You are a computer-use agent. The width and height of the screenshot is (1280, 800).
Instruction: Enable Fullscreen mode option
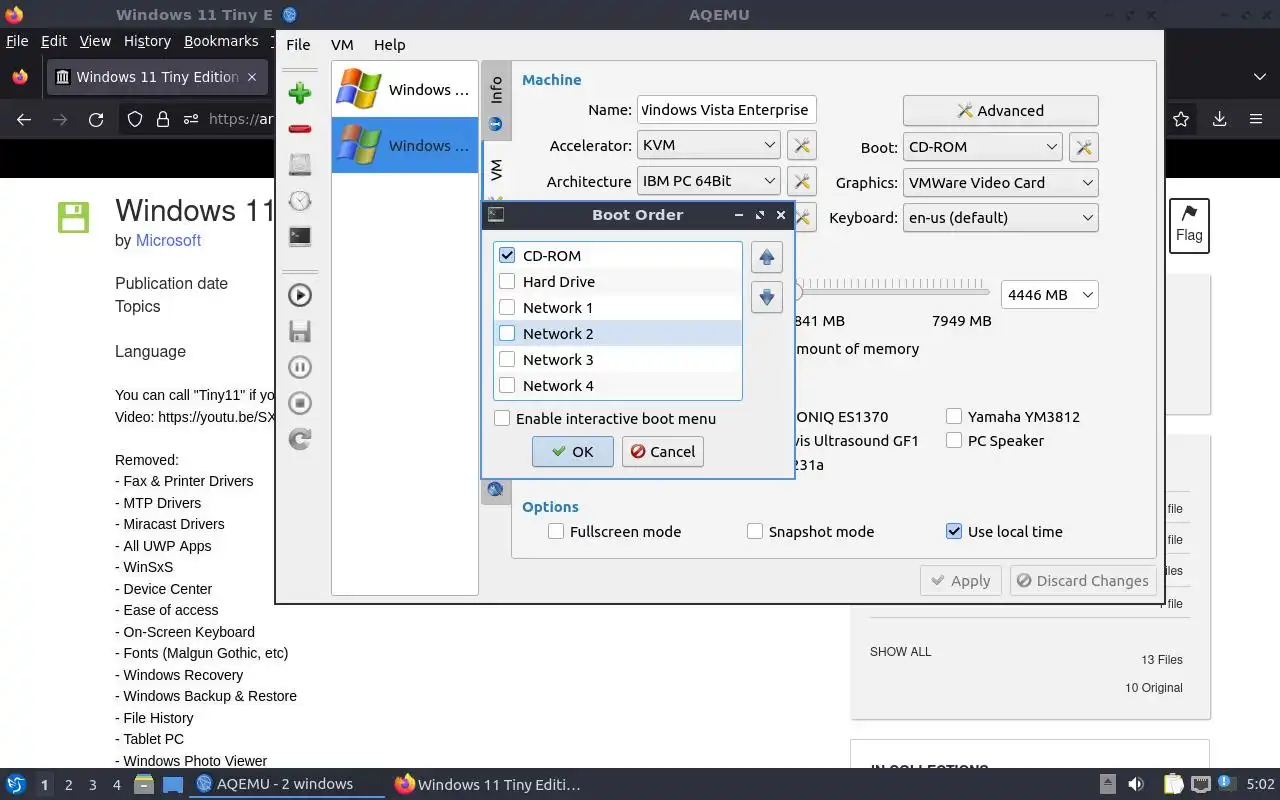(556, 531)
